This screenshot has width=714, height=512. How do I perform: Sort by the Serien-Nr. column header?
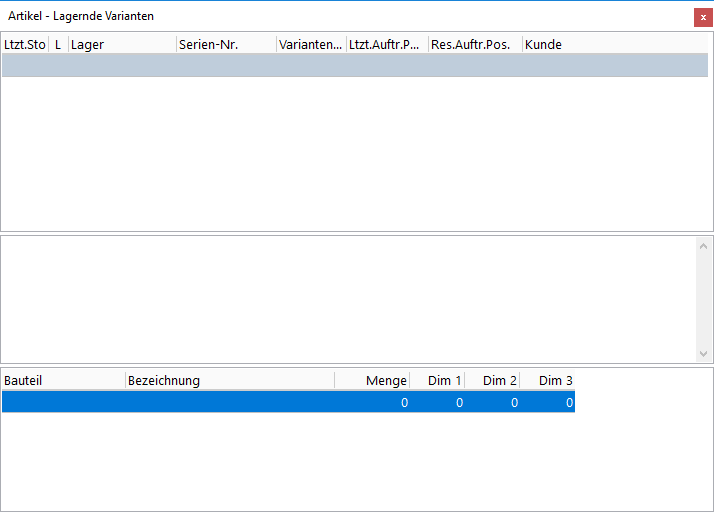(226, 45)
